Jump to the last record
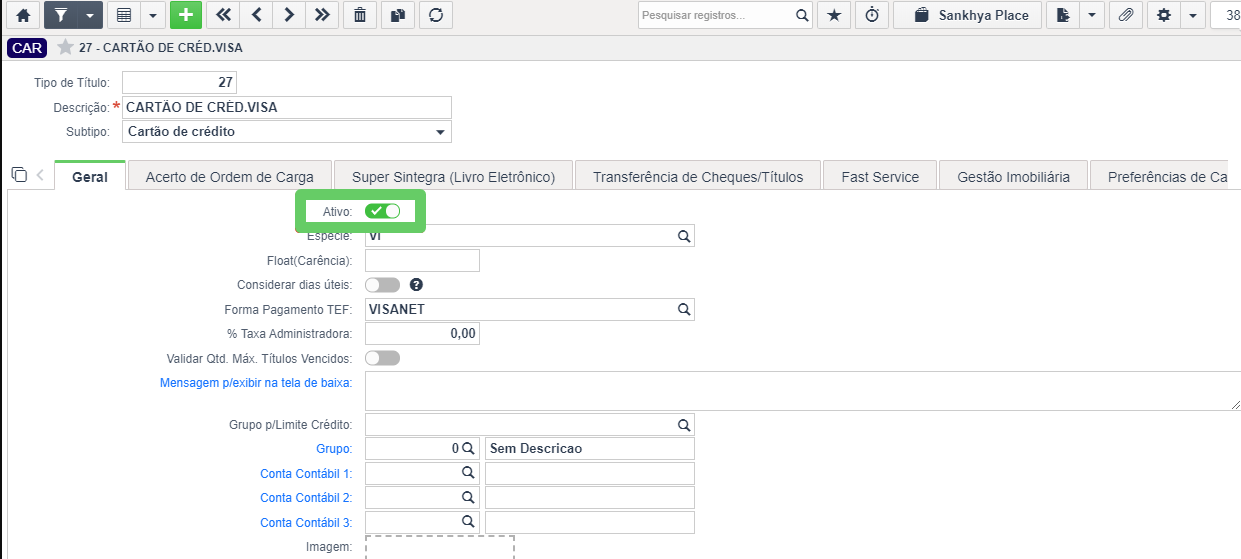This screenshot has width=1241, height=559. (321, 15)
